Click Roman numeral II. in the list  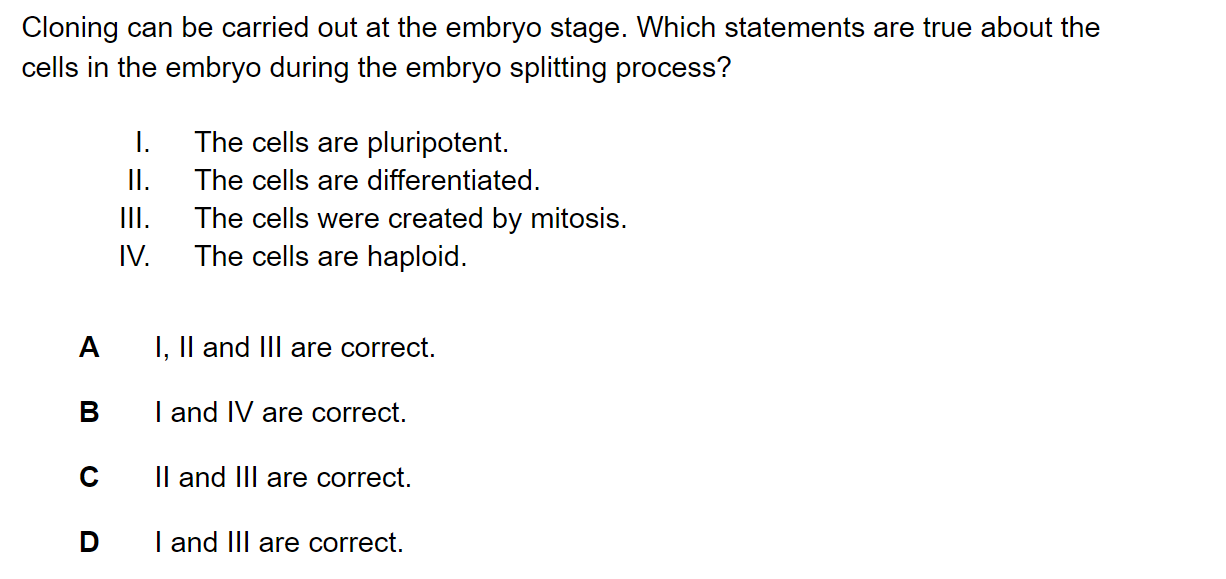pos(139,181)
